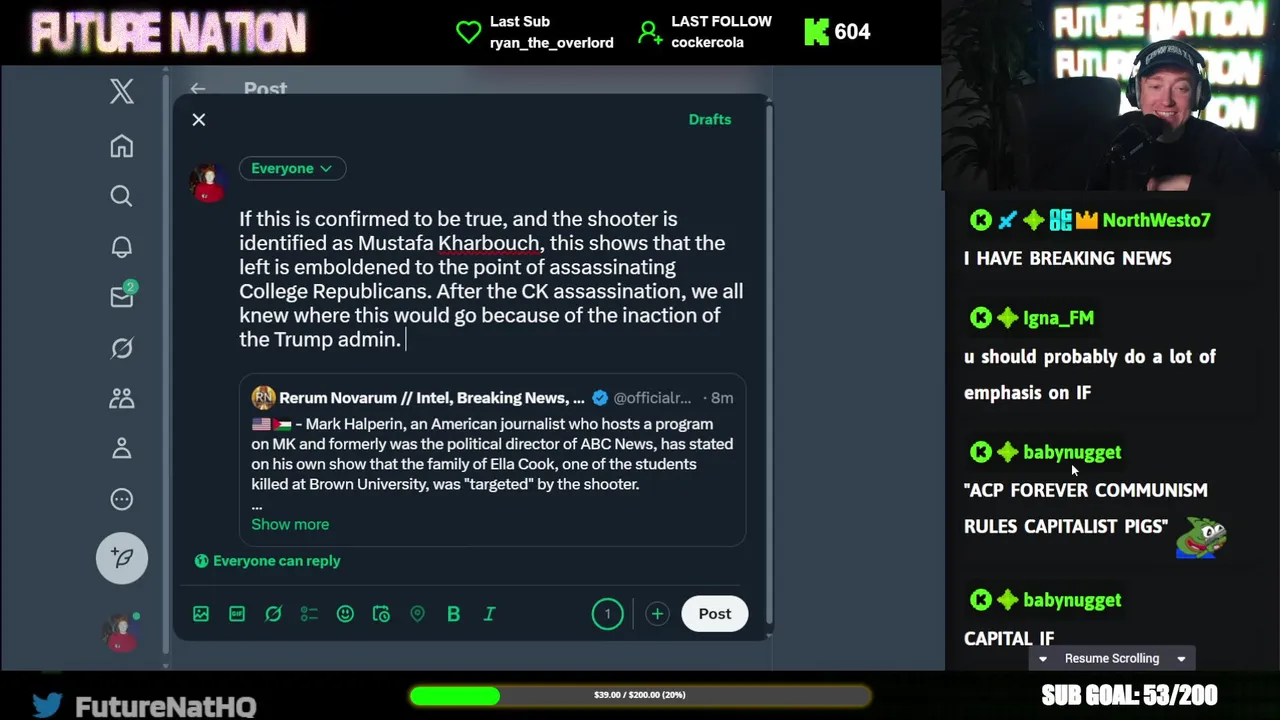The height and width of the screenshot is (720, 1280).
Task: Click the Last Follow person icon
Action: point(650,33)
